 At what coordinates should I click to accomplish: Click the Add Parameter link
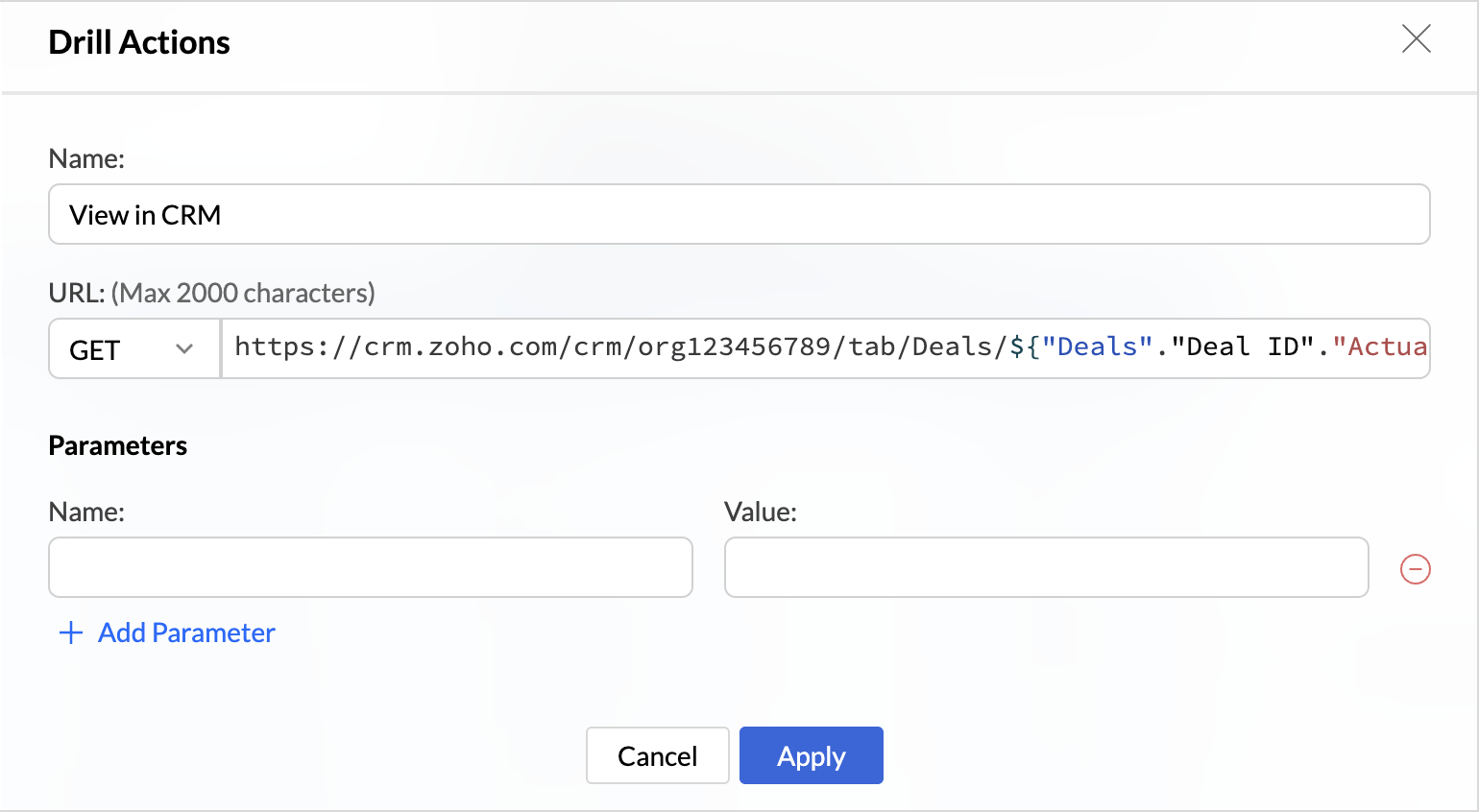(x=186, y=633)
